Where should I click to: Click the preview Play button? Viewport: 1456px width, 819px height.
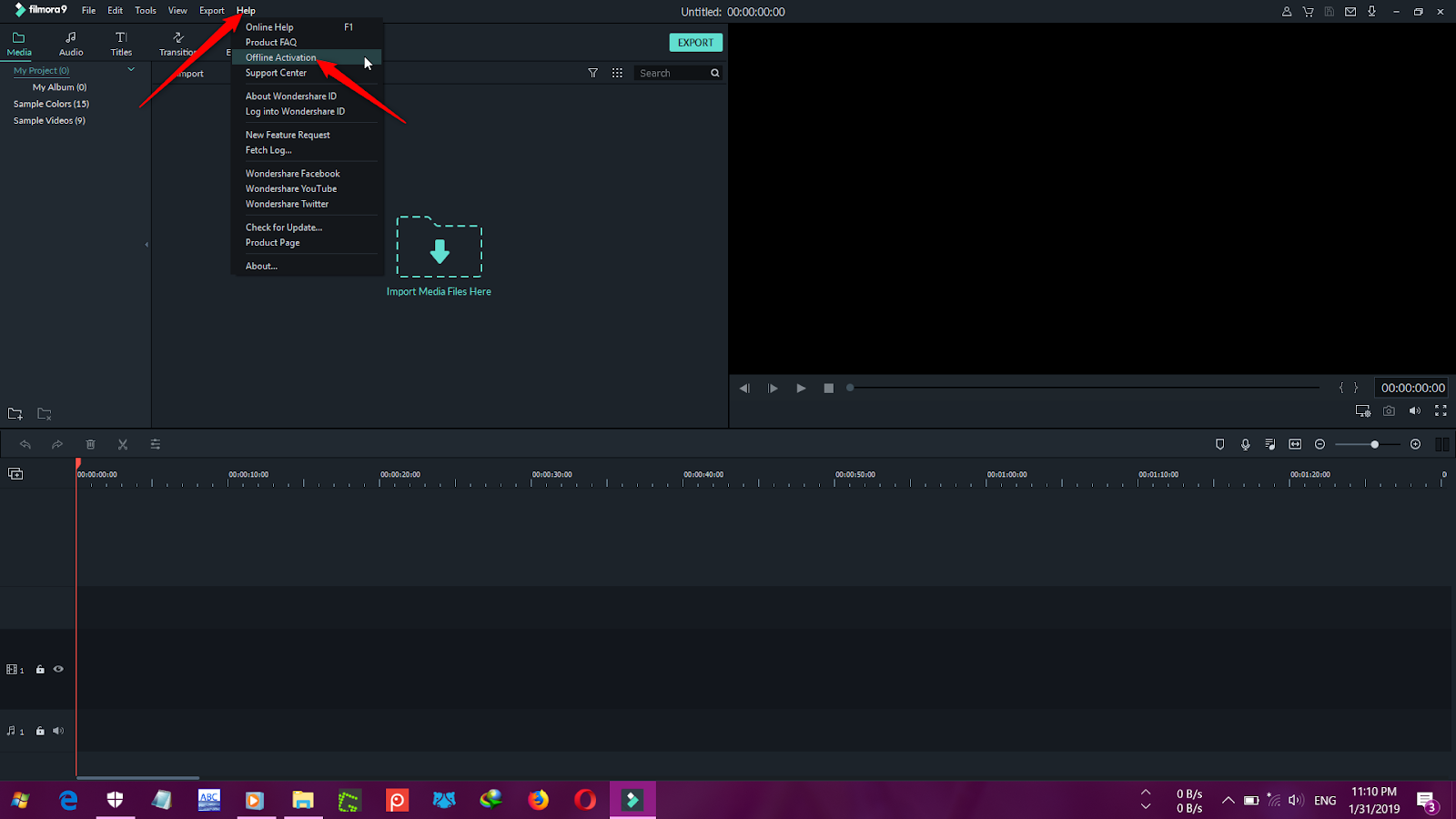coord(801,388)
